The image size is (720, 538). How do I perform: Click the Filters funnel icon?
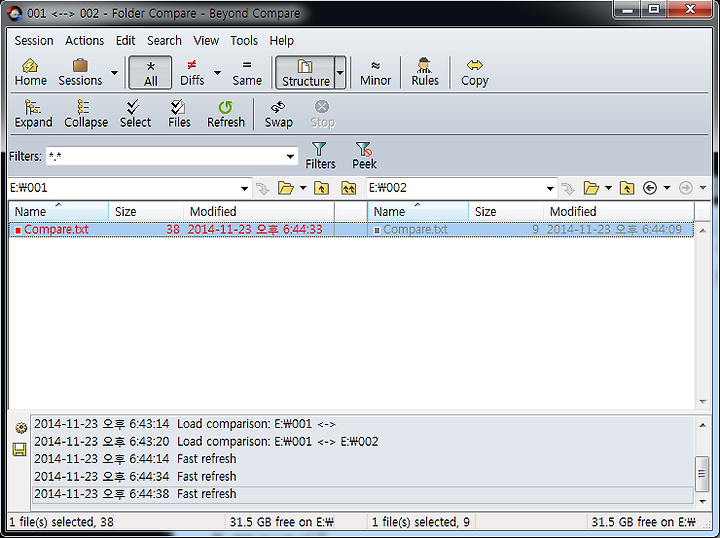coord(320,156)
